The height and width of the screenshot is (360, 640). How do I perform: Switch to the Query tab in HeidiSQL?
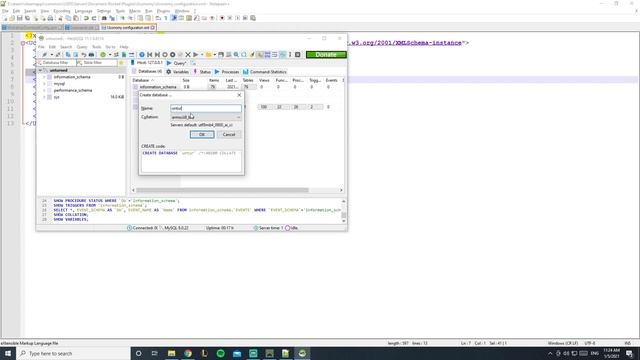tap(176, 63)
